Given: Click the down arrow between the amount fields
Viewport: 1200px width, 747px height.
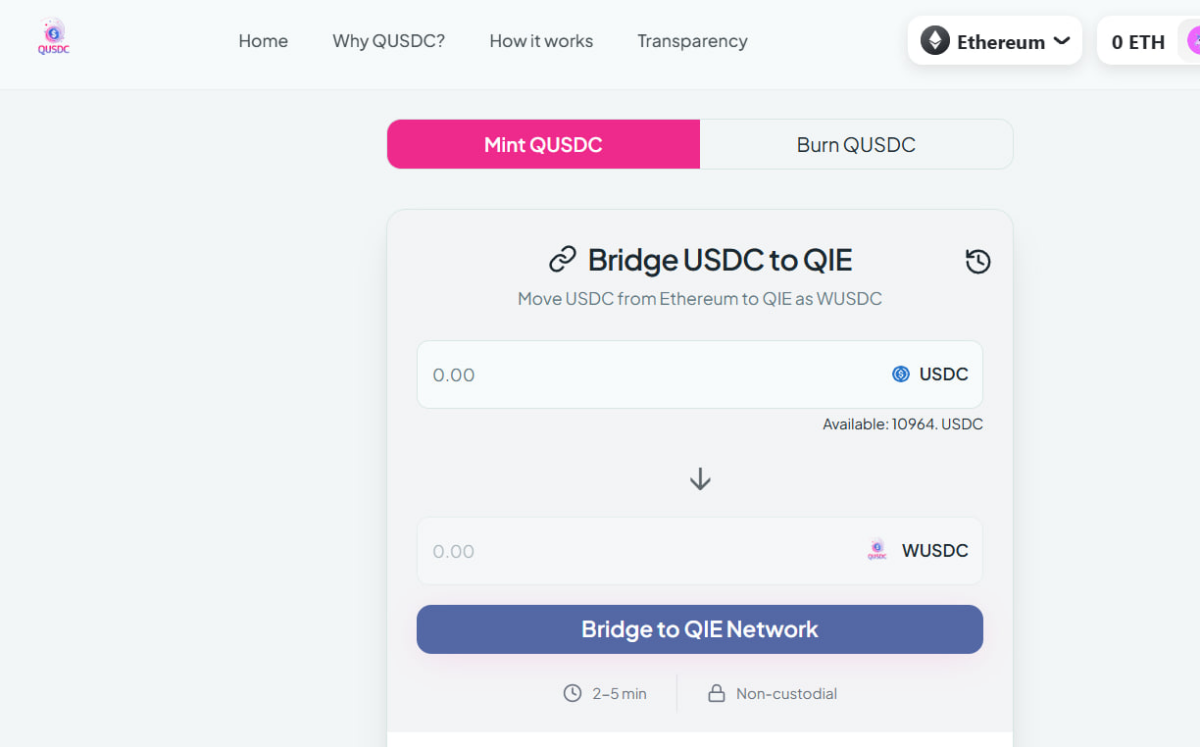Looking at the screenshot, I should [x=700, y=479].
